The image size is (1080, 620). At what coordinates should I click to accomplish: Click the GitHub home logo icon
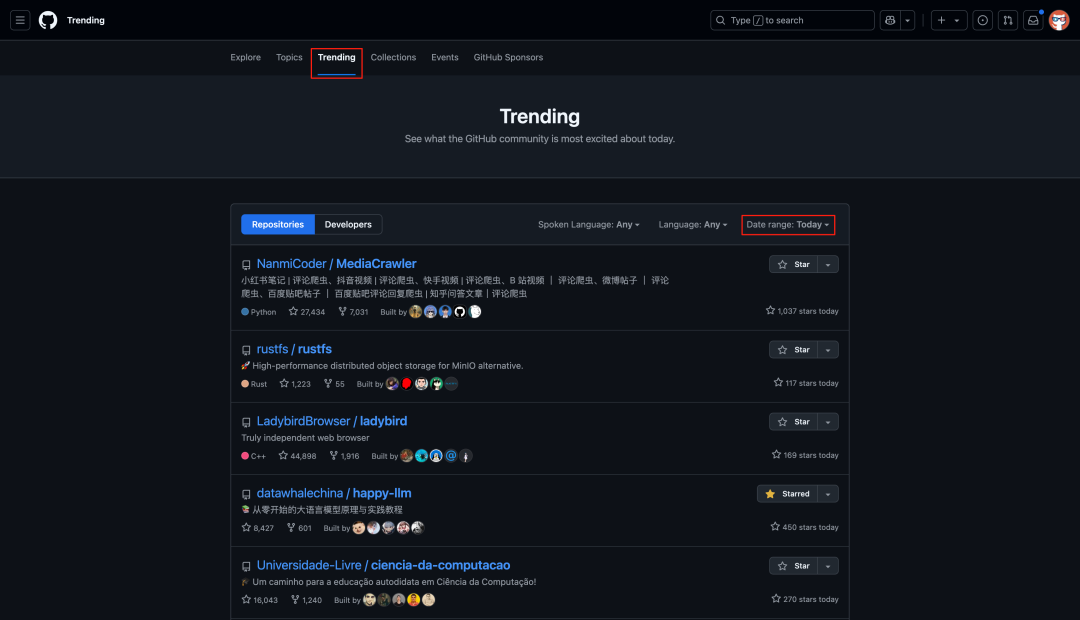pyautogui.click(x=47, y=20)
